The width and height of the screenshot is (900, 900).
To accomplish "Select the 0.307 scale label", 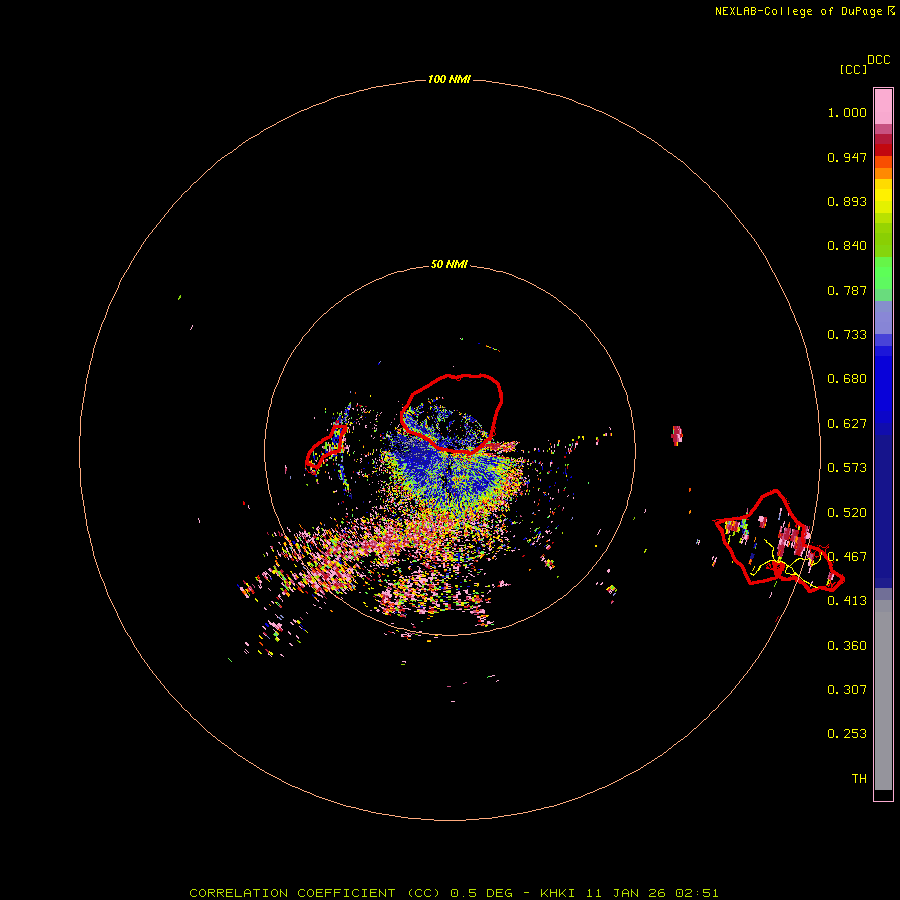I will pos(847,689).
